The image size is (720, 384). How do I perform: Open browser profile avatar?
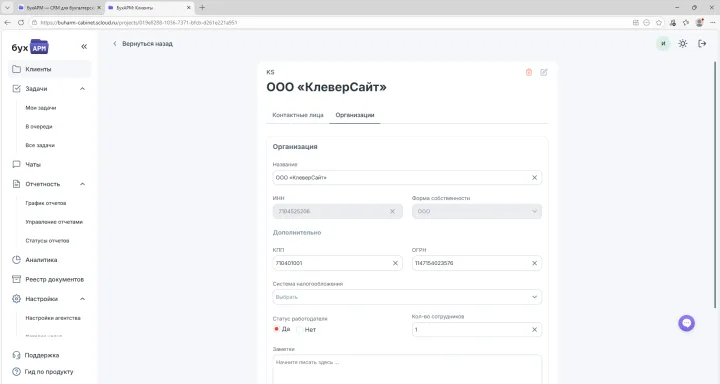pos(699,23)
